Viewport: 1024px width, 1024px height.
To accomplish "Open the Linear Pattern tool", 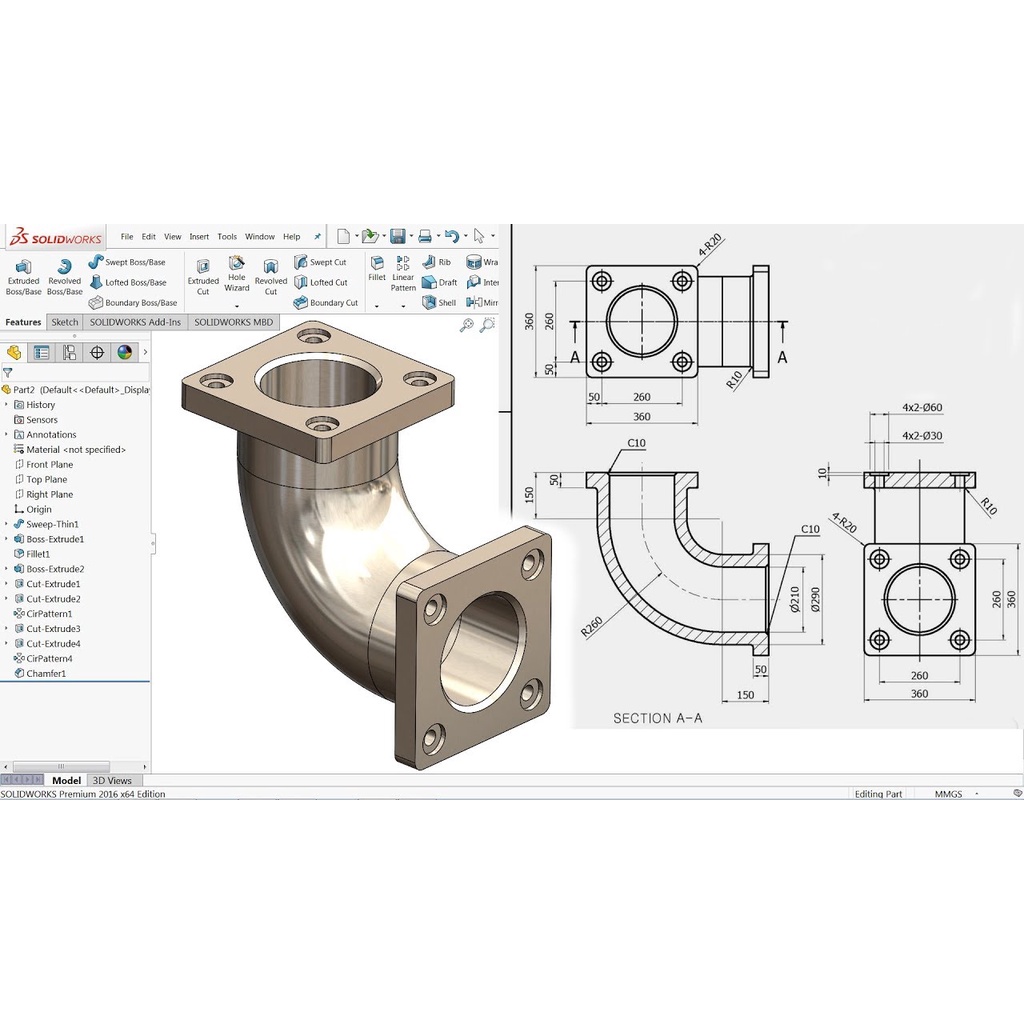I will [402, 276].
